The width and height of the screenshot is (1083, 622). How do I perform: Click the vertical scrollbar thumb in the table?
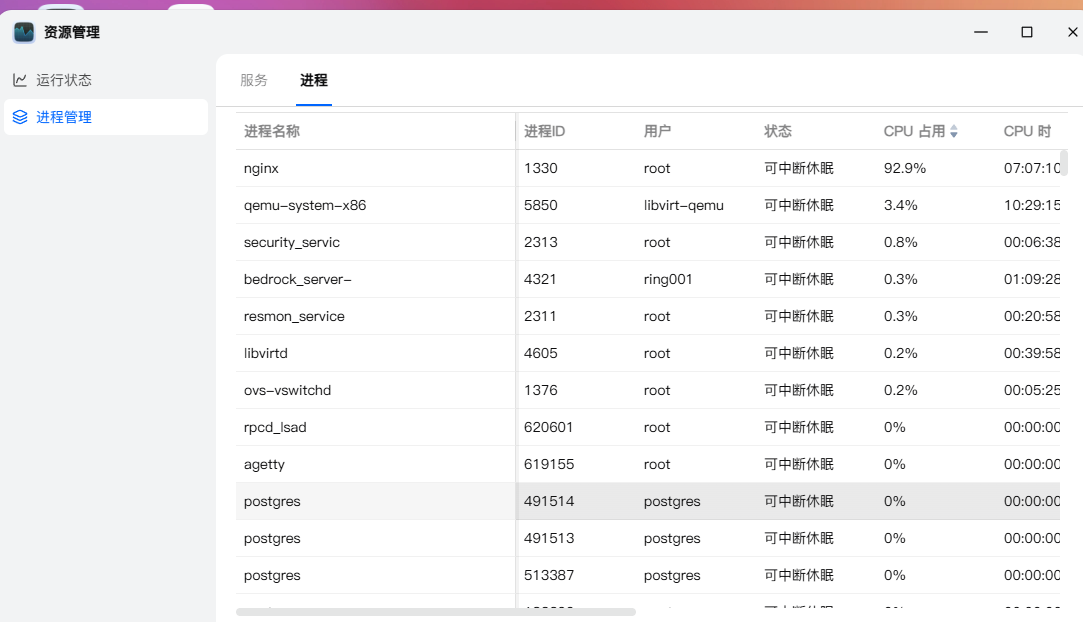tap(1064, 162)
